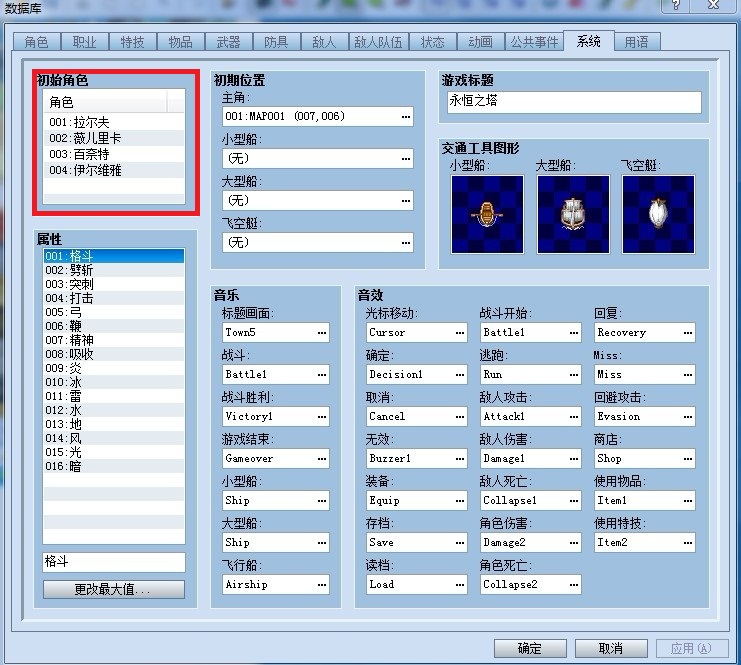Viewport: 741px width, 665px height.
Task: Change the Load sound effect
Action: [x=416, y=584]
